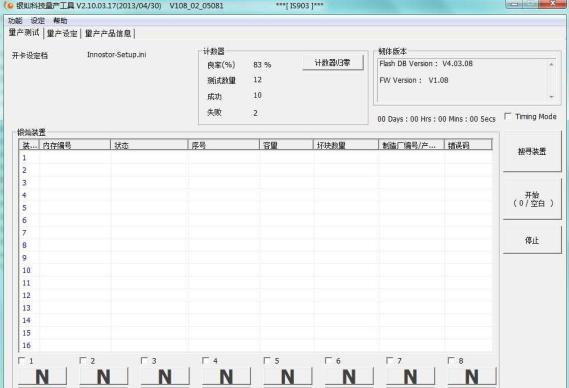
Task: Click the N status button under port 7
Action: point(410,376)
